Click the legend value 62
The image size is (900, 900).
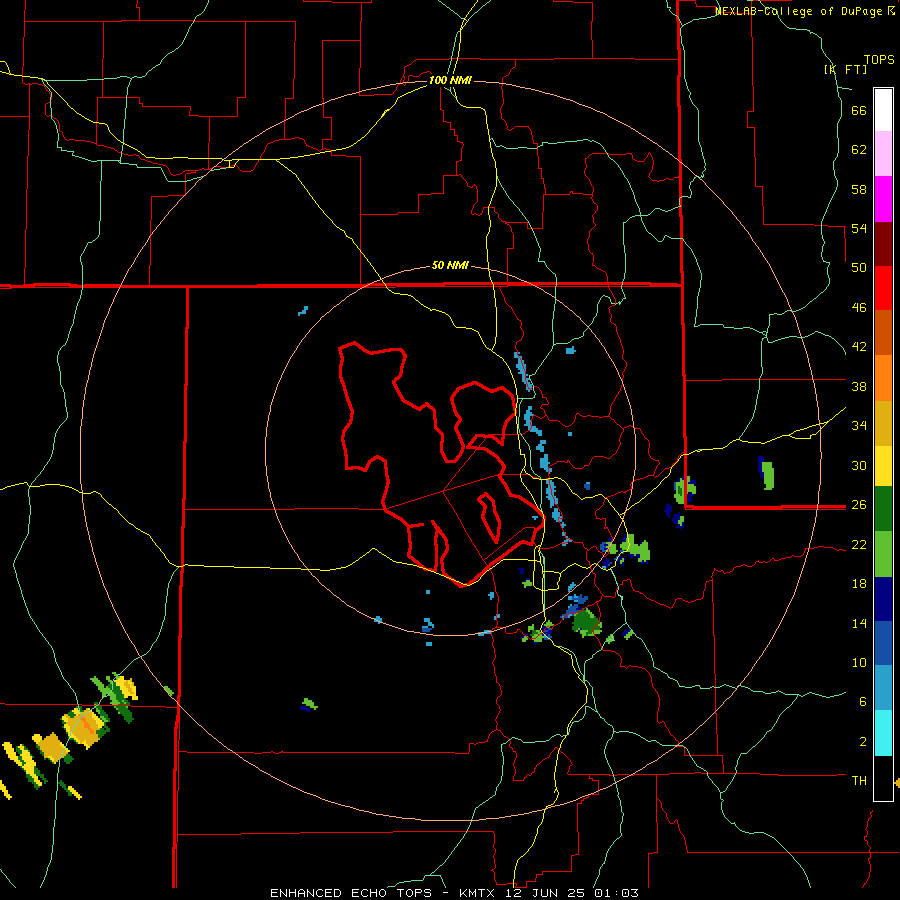click(x=859, y=150)
